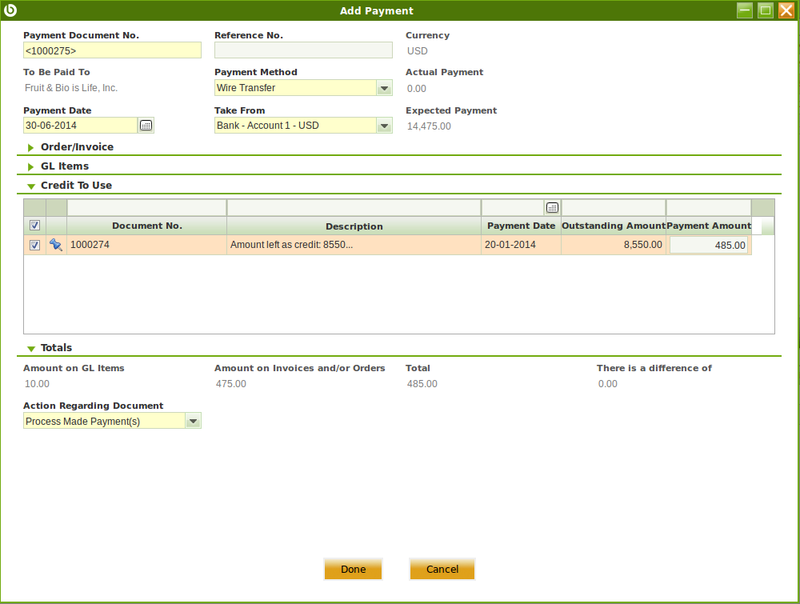
Task: Open the Take From account dropdown
Action: pos(384,125)
